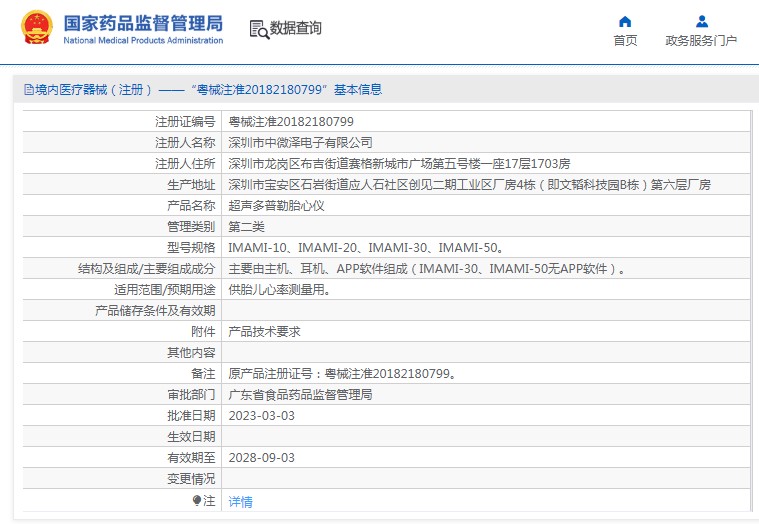The width and height of the screenshot is (759, 524).
Task: Go to 首页 home page
Action: 625,41
